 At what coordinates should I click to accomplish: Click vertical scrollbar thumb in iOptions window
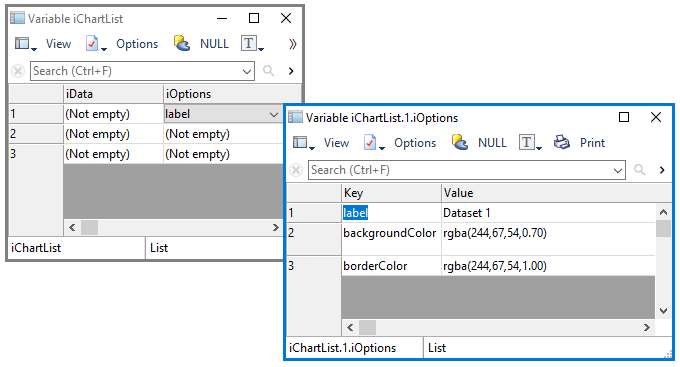[663, 229]
